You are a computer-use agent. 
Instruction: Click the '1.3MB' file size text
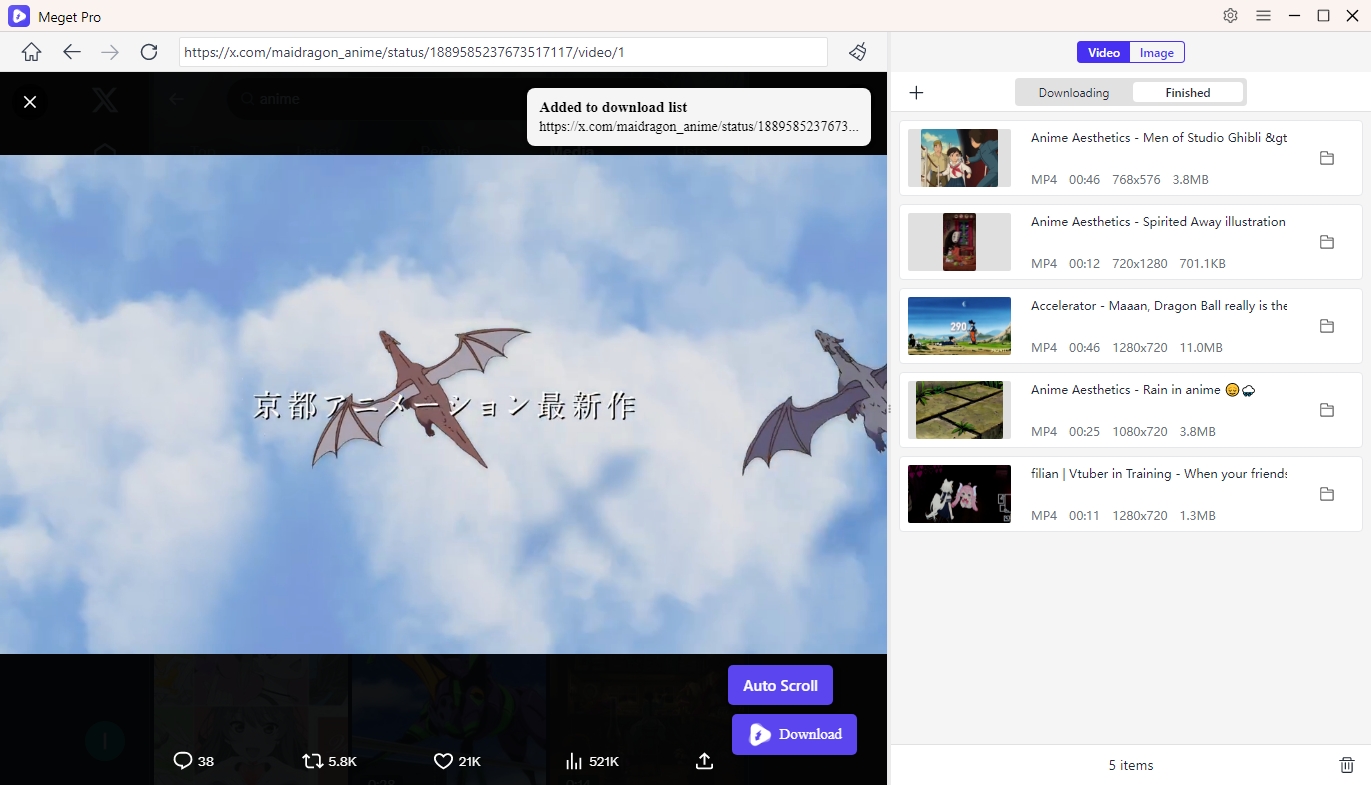tap(1198, 516)
